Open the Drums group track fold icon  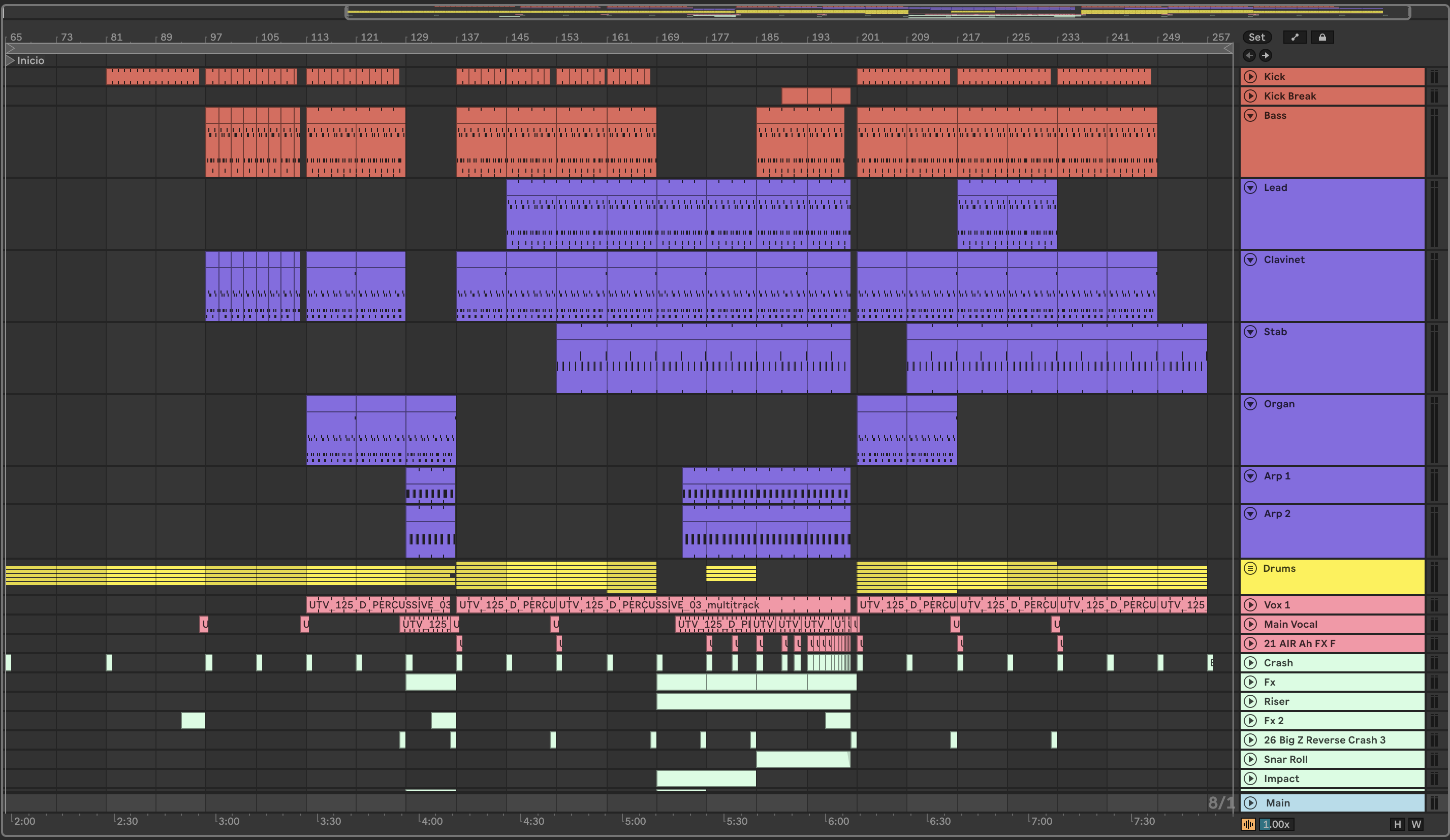coord(1250,568)
